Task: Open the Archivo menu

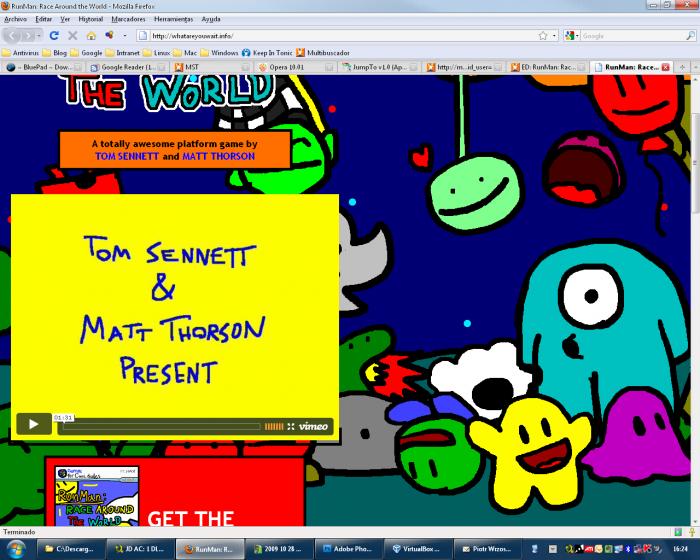Action: pos(16,19)
